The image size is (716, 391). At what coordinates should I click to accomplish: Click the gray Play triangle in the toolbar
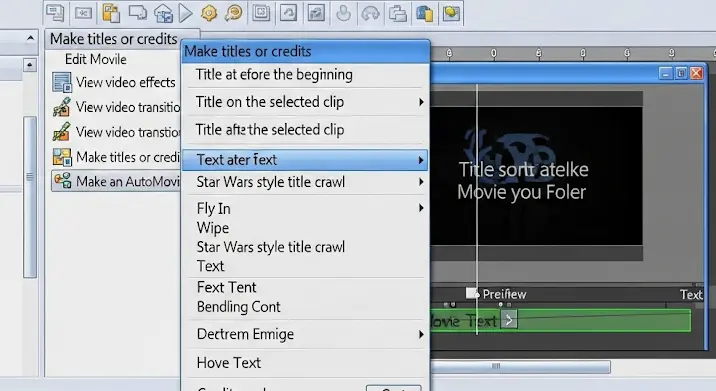pos(185,13)
